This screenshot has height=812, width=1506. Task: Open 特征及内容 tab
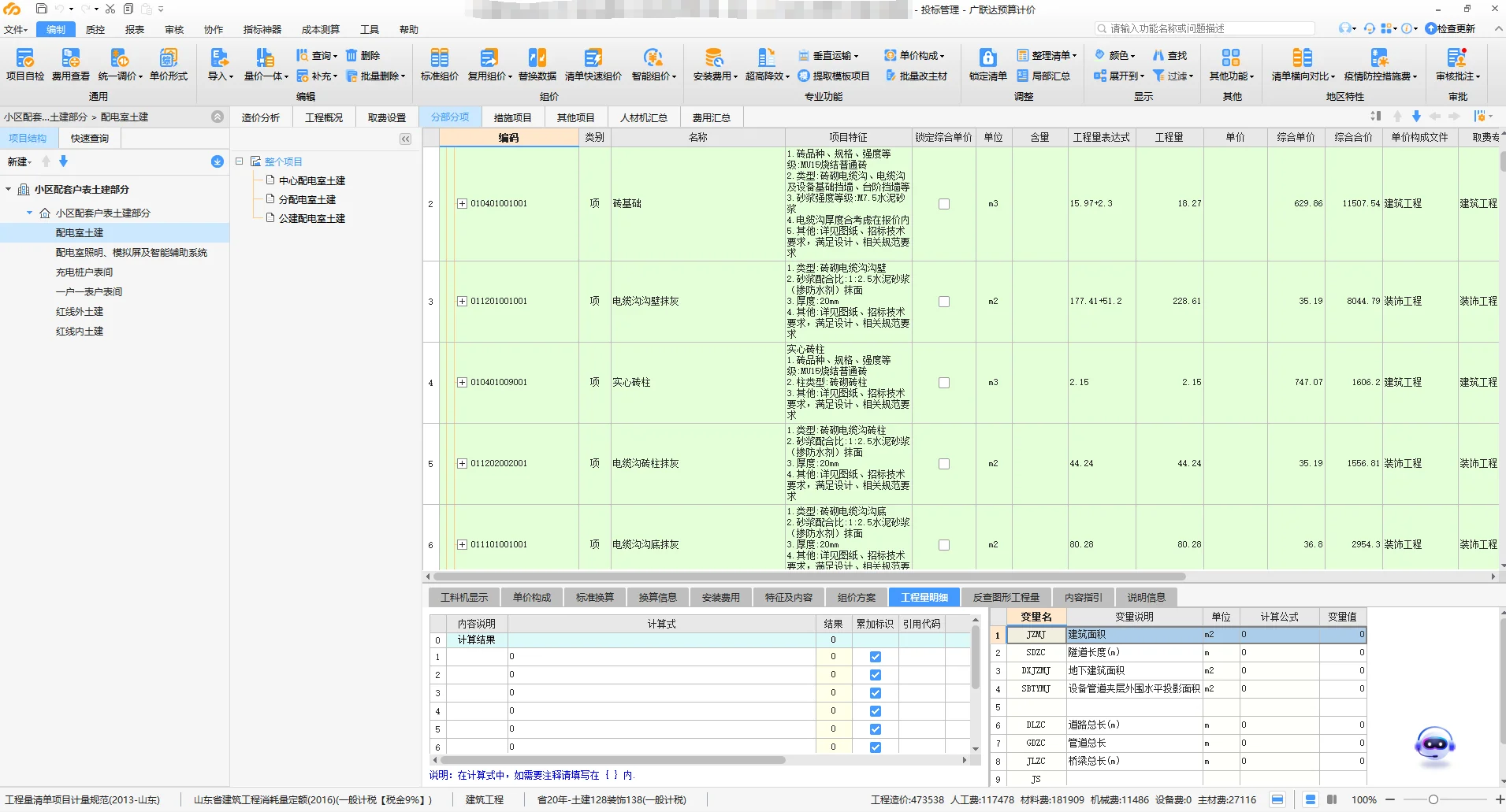click(789, 598)
